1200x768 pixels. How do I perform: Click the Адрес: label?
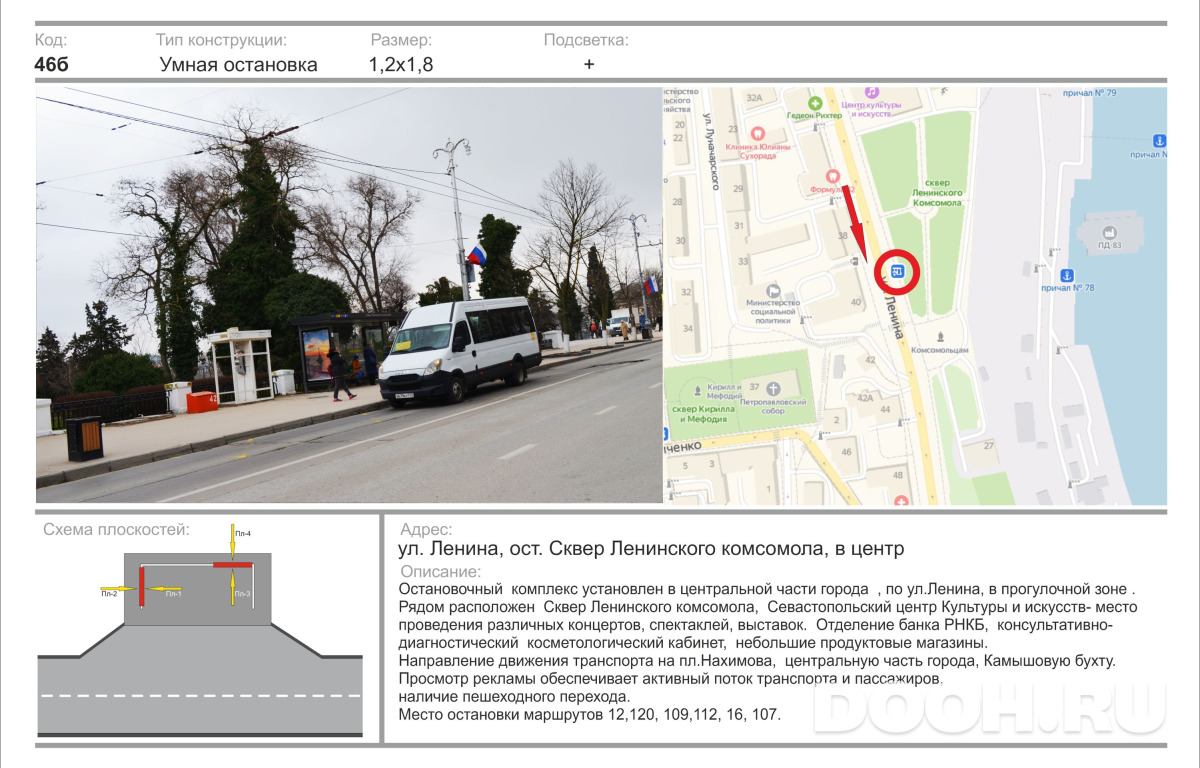[x=426, y=530]
